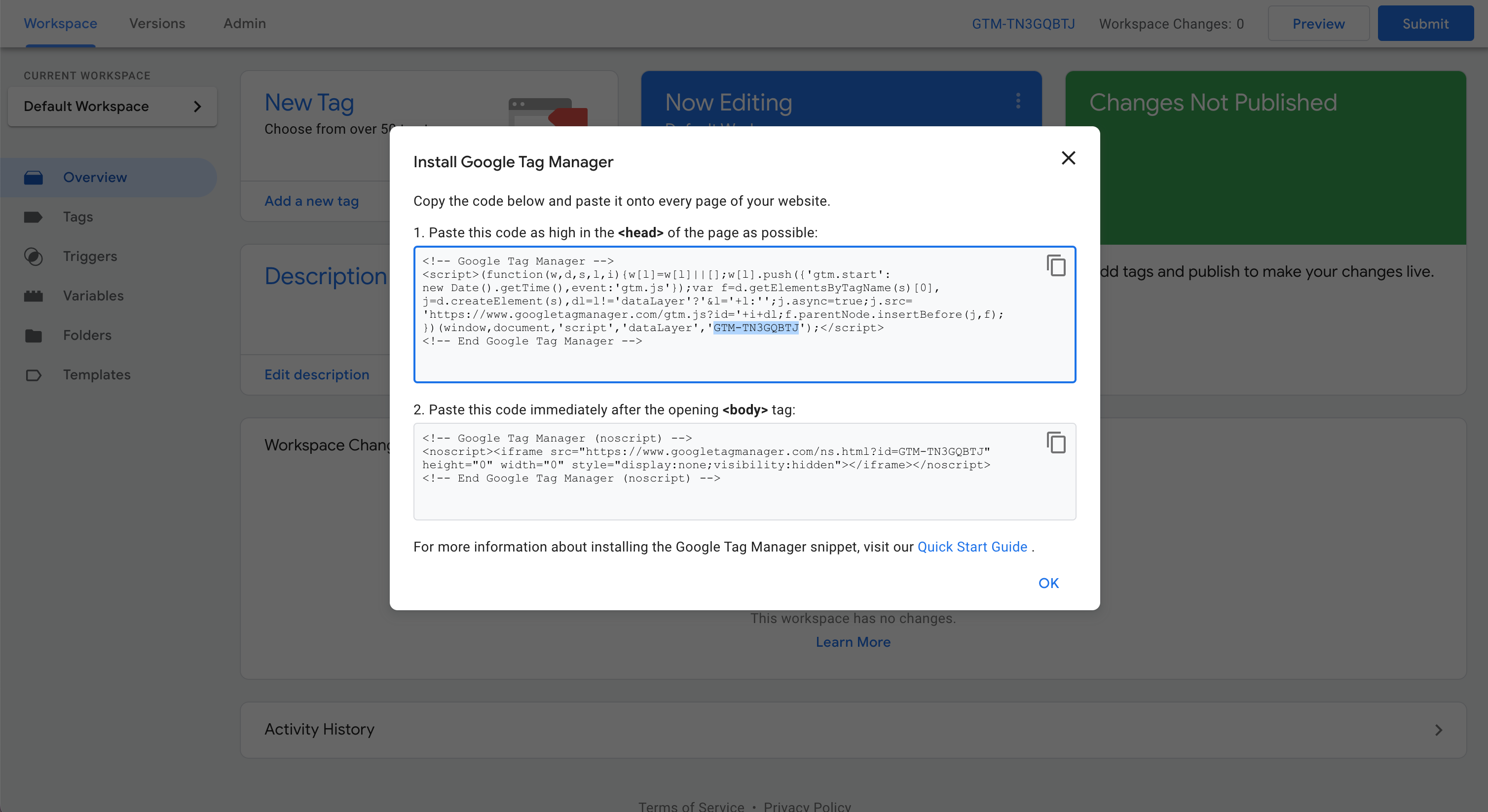
Task: Open Tags in the sidebar
Action: click(78, 217)
